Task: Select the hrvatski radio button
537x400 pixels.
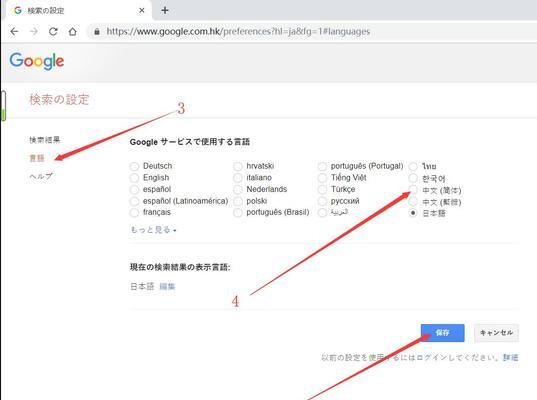Action: tap(238, 166)
